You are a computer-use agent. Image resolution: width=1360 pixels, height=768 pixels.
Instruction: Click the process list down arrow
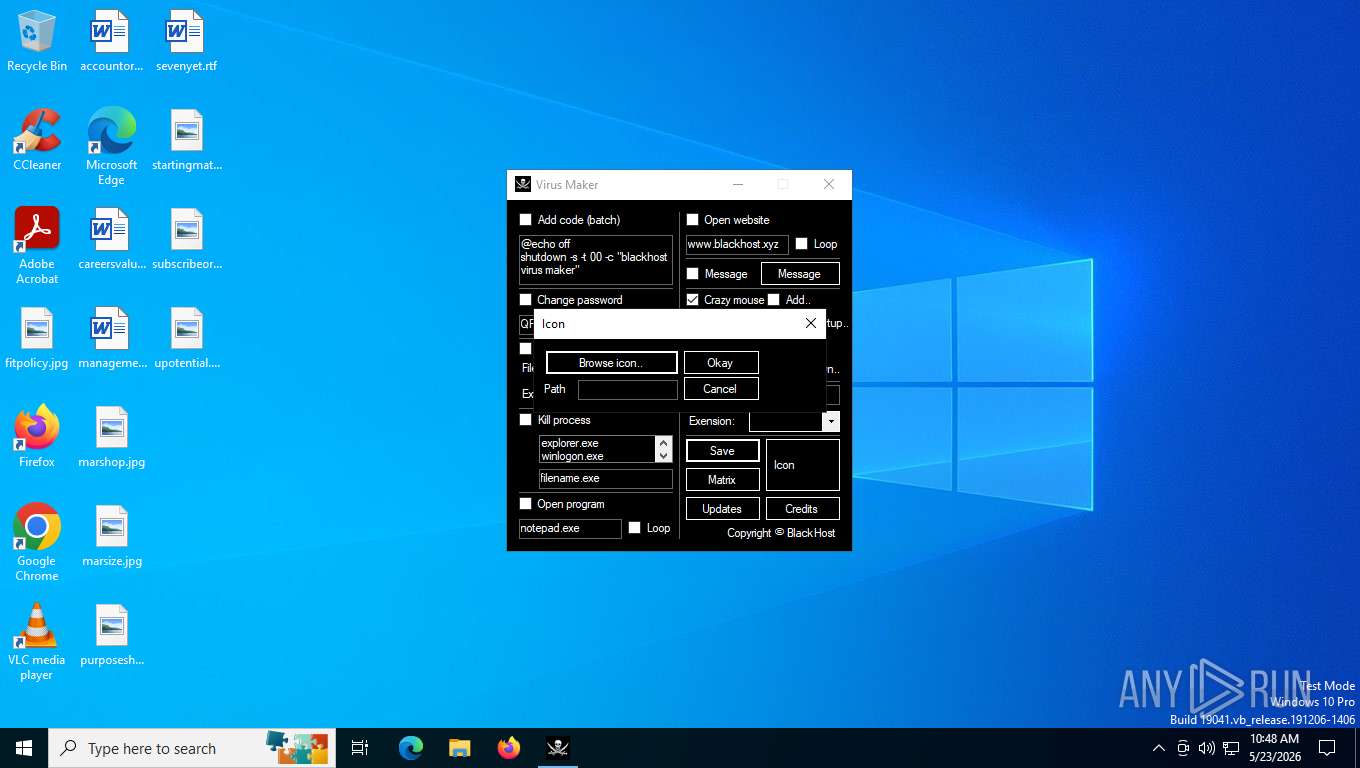click(x=663, y=456)
